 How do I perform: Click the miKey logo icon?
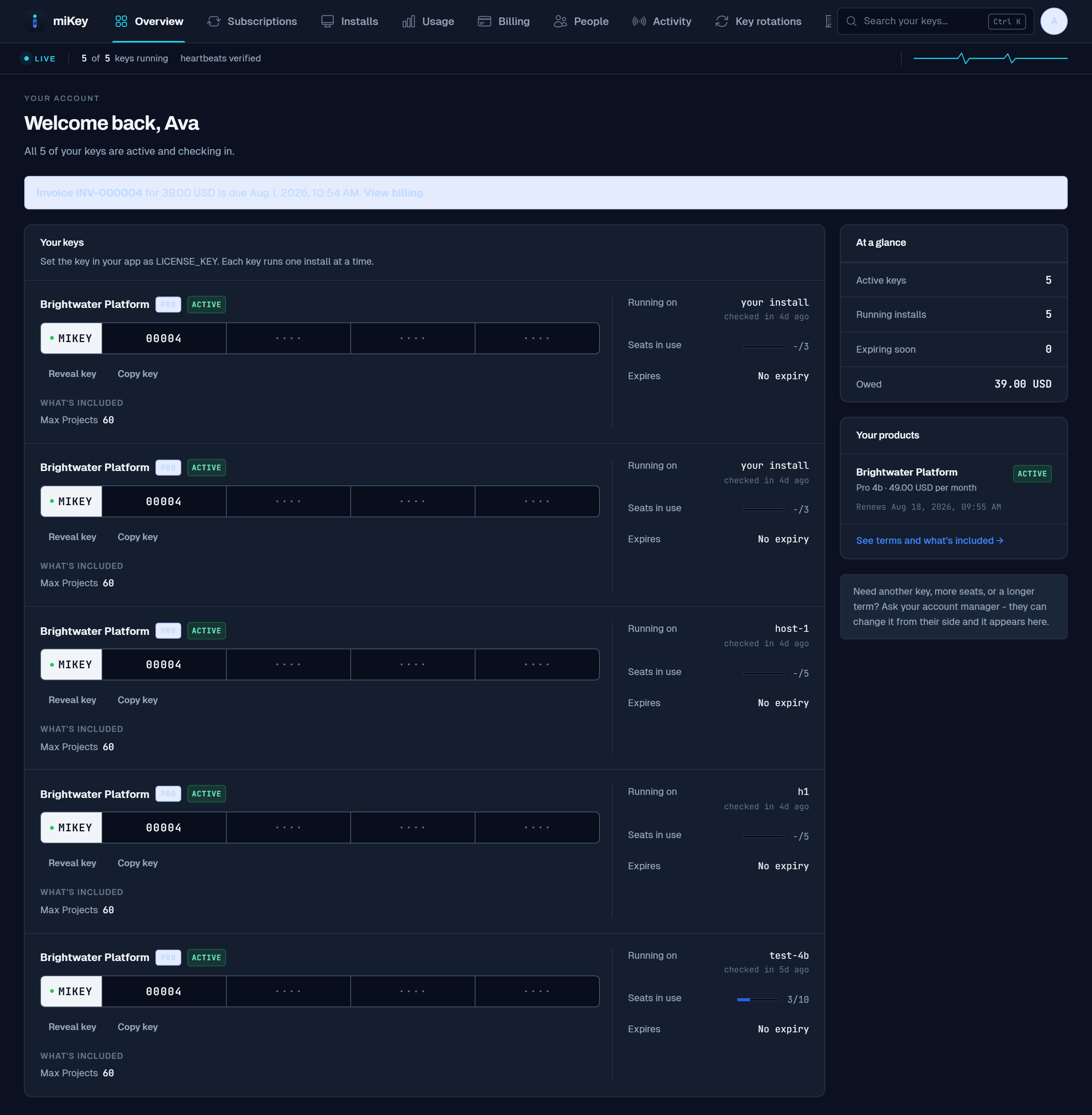[35, 21]
